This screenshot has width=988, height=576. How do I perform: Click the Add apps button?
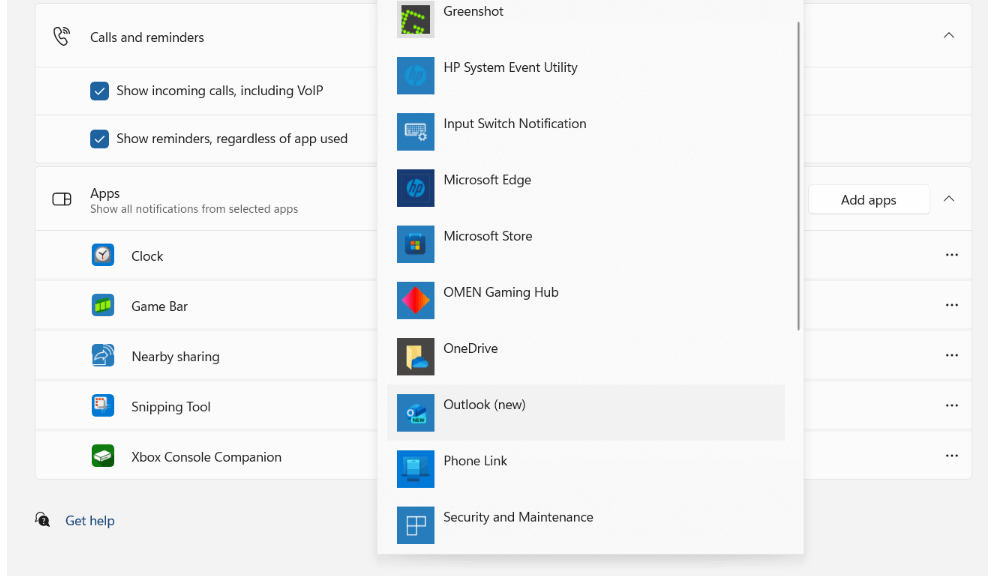868,200
